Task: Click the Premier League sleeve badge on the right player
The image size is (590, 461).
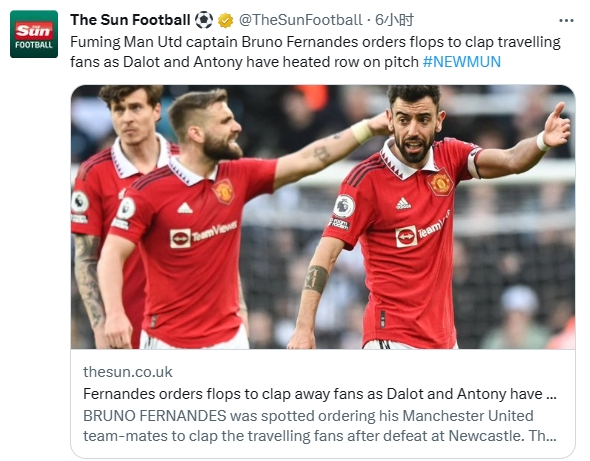Action: coord(344,205)
